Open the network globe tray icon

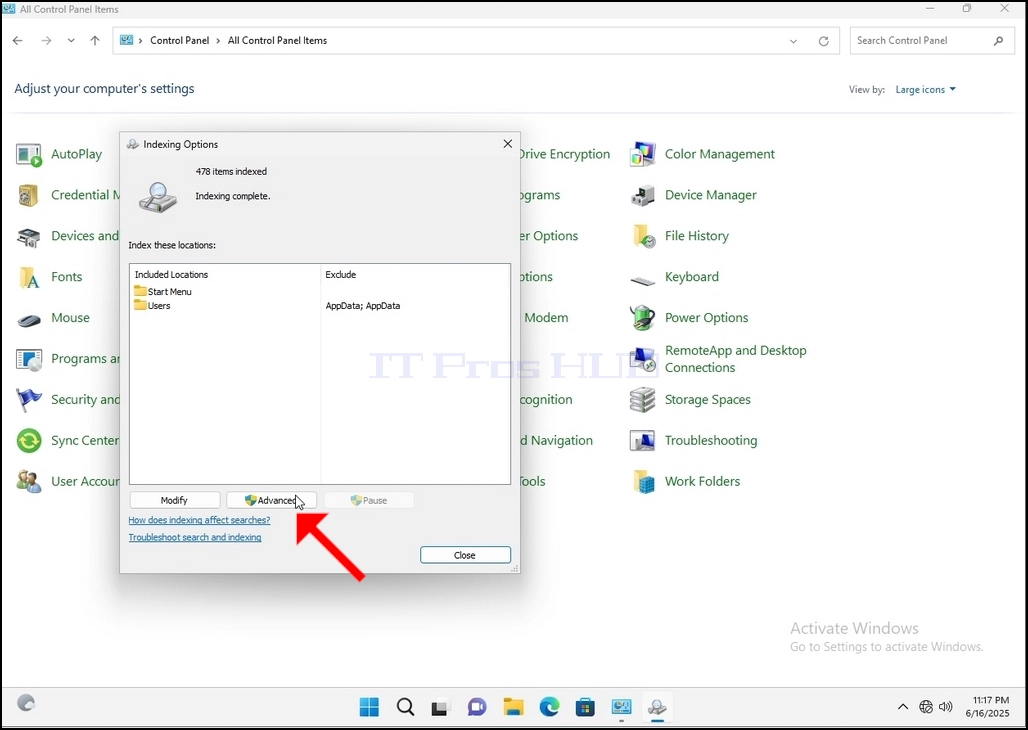[x=926, y=706]
